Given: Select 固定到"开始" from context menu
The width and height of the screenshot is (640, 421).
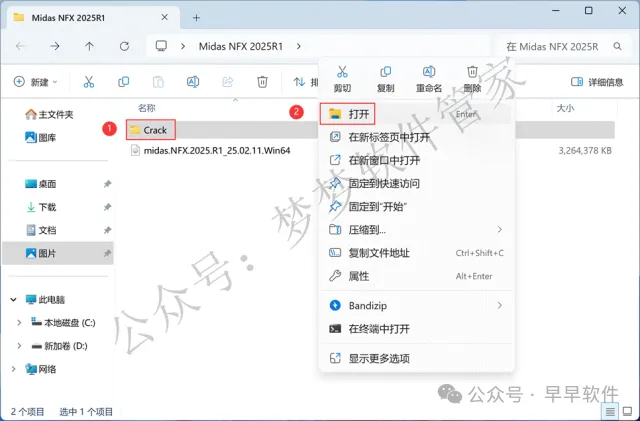Looking at the screenshot, I should (x=416, y=207).
